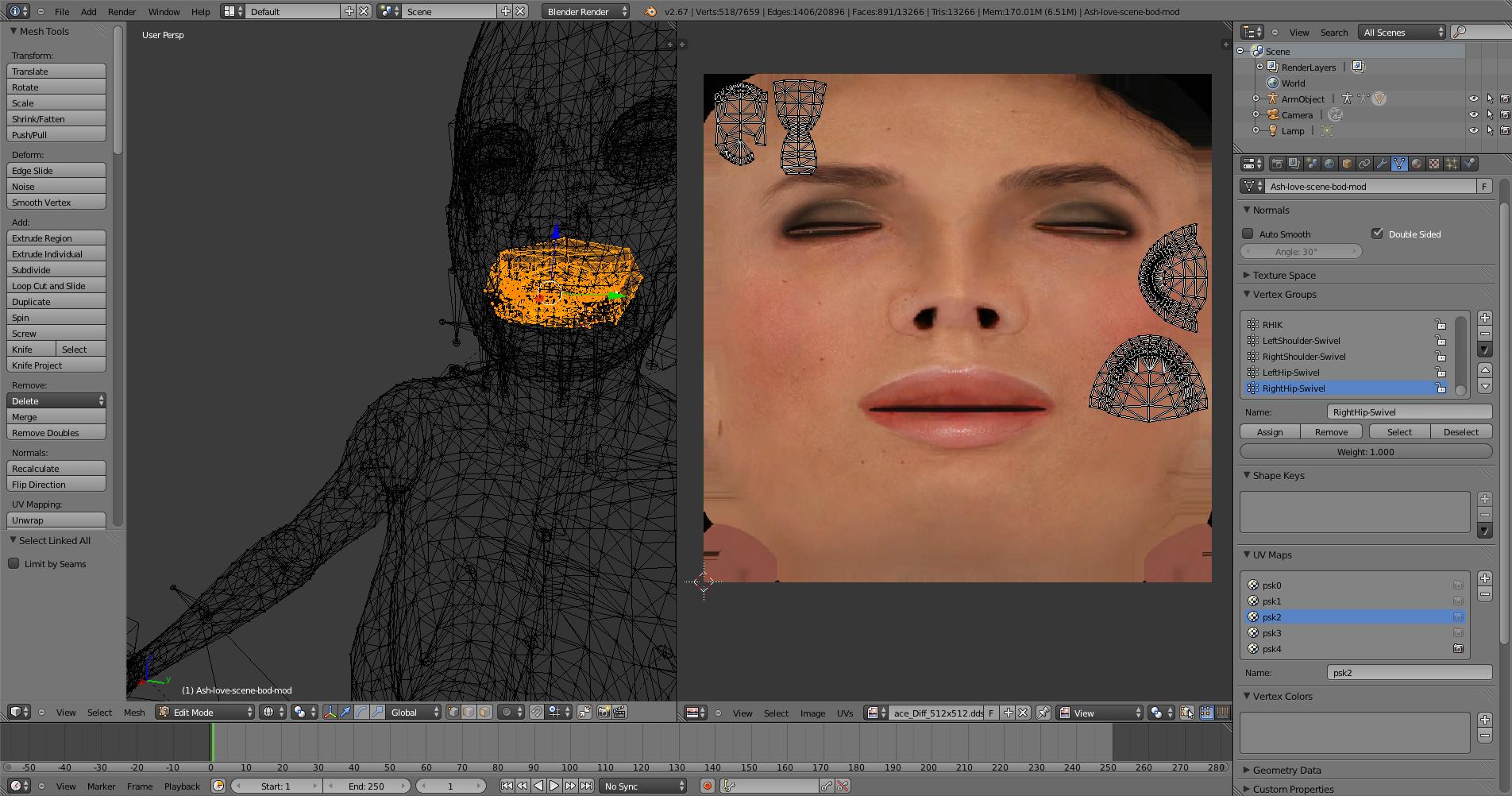Toggle UV sync selection with mesh
This screenshot has width=1512, height=796.
(x=1186, y=713)
